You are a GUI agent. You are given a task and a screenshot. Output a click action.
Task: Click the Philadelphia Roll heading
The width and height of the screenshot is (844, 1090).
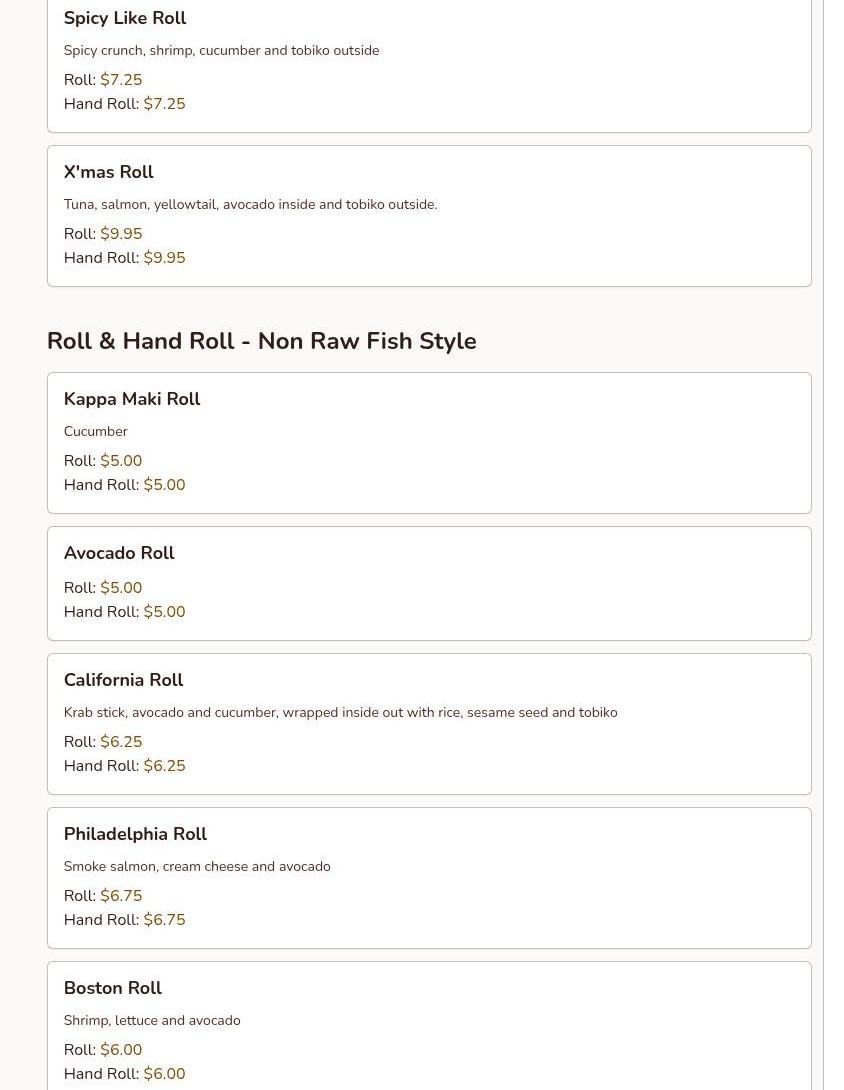pyautogui.click(x=135, y=834)
